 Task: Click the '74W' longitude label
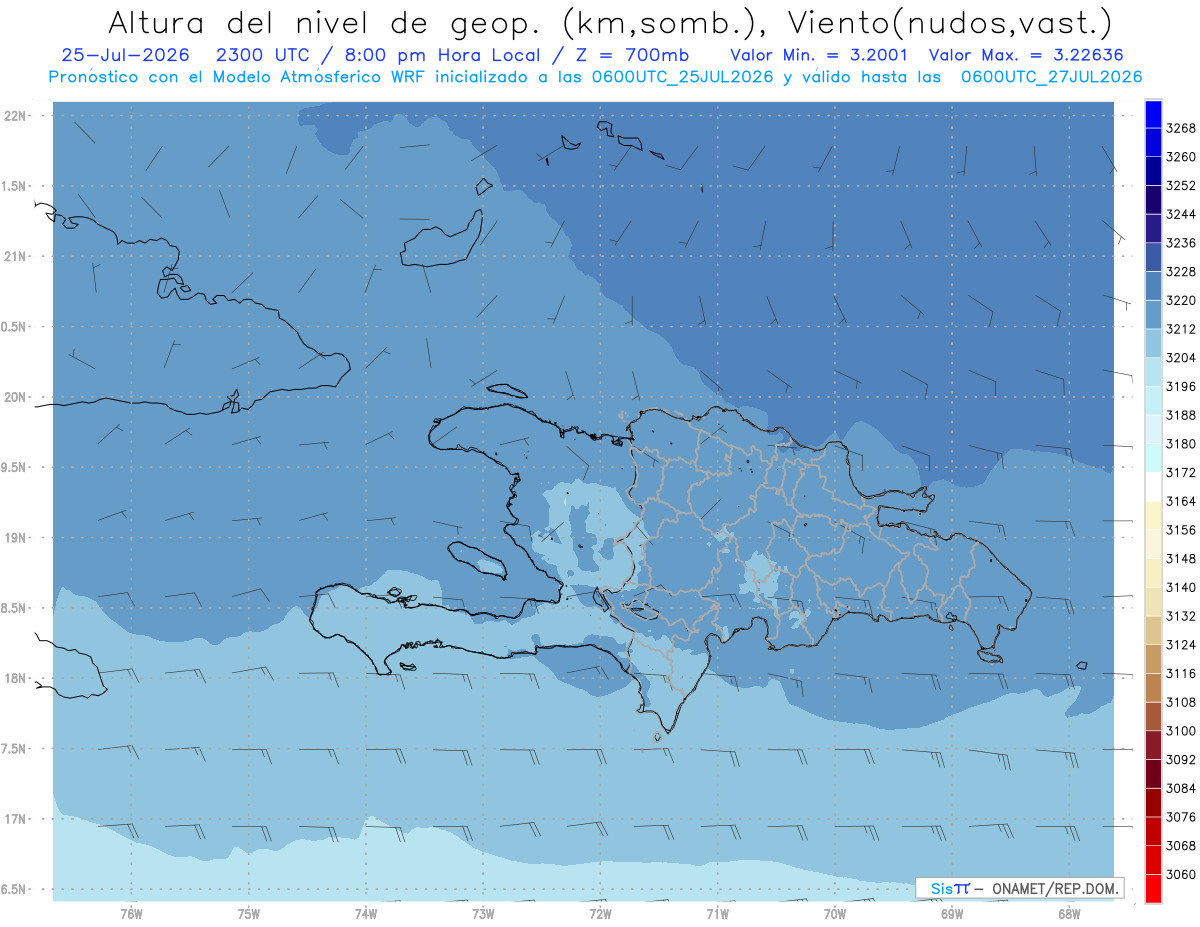[x=366, y=914]
